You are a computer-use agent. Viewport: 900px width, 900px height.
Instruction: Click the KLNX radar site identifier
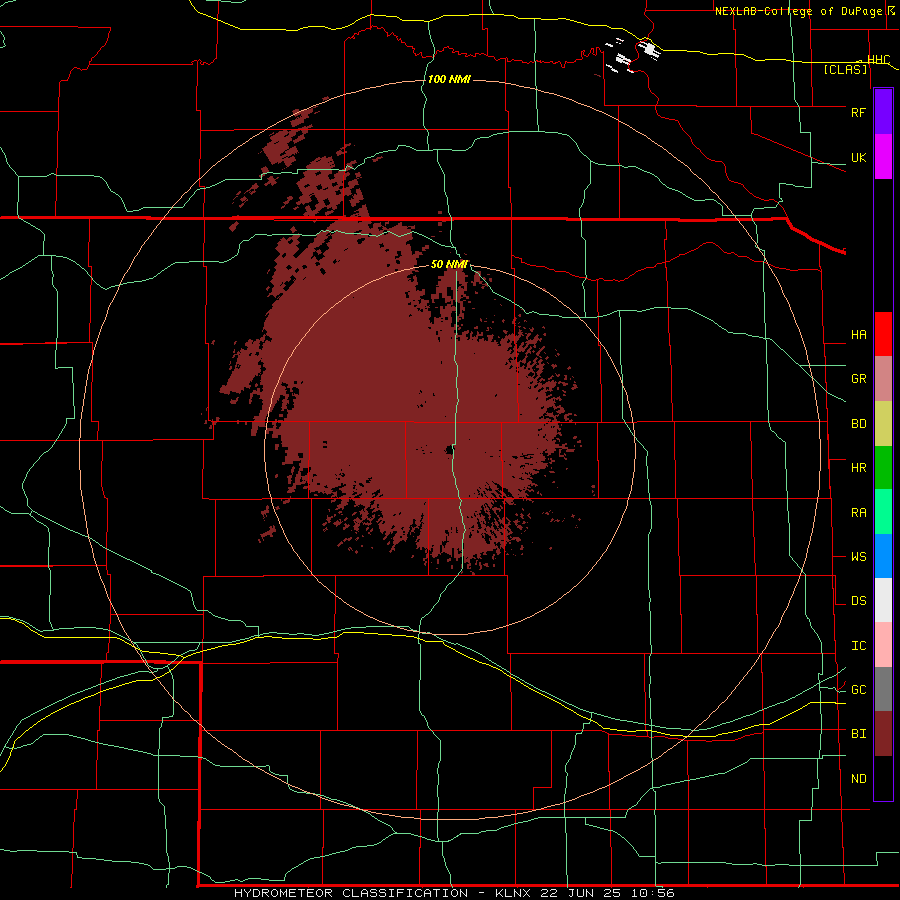coord(513,893)
